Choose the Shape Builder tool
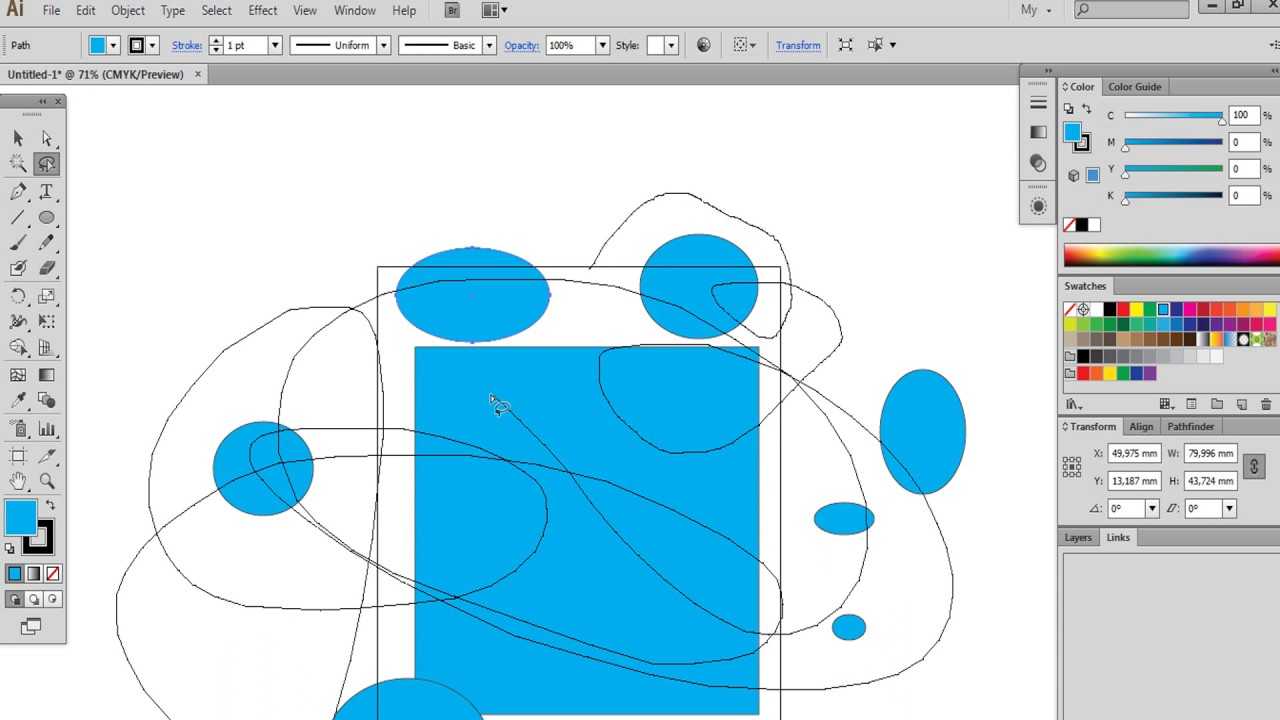The height and width of the screenshot is (720, 1280). click(18, 348)
